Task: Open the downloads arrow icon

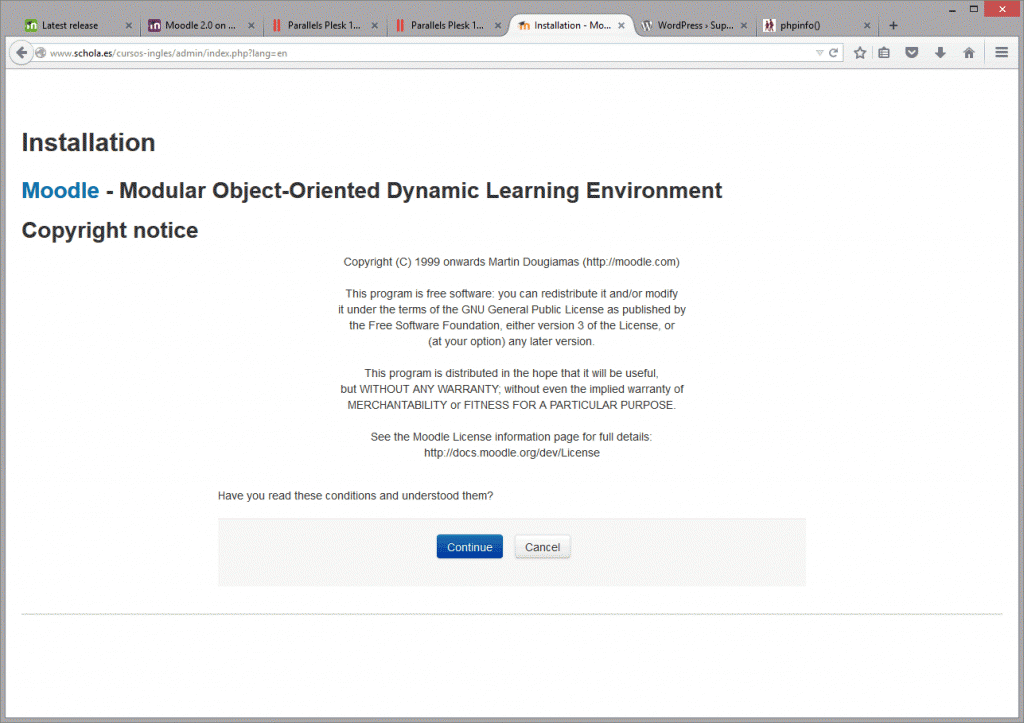Action: coord(940,53)
